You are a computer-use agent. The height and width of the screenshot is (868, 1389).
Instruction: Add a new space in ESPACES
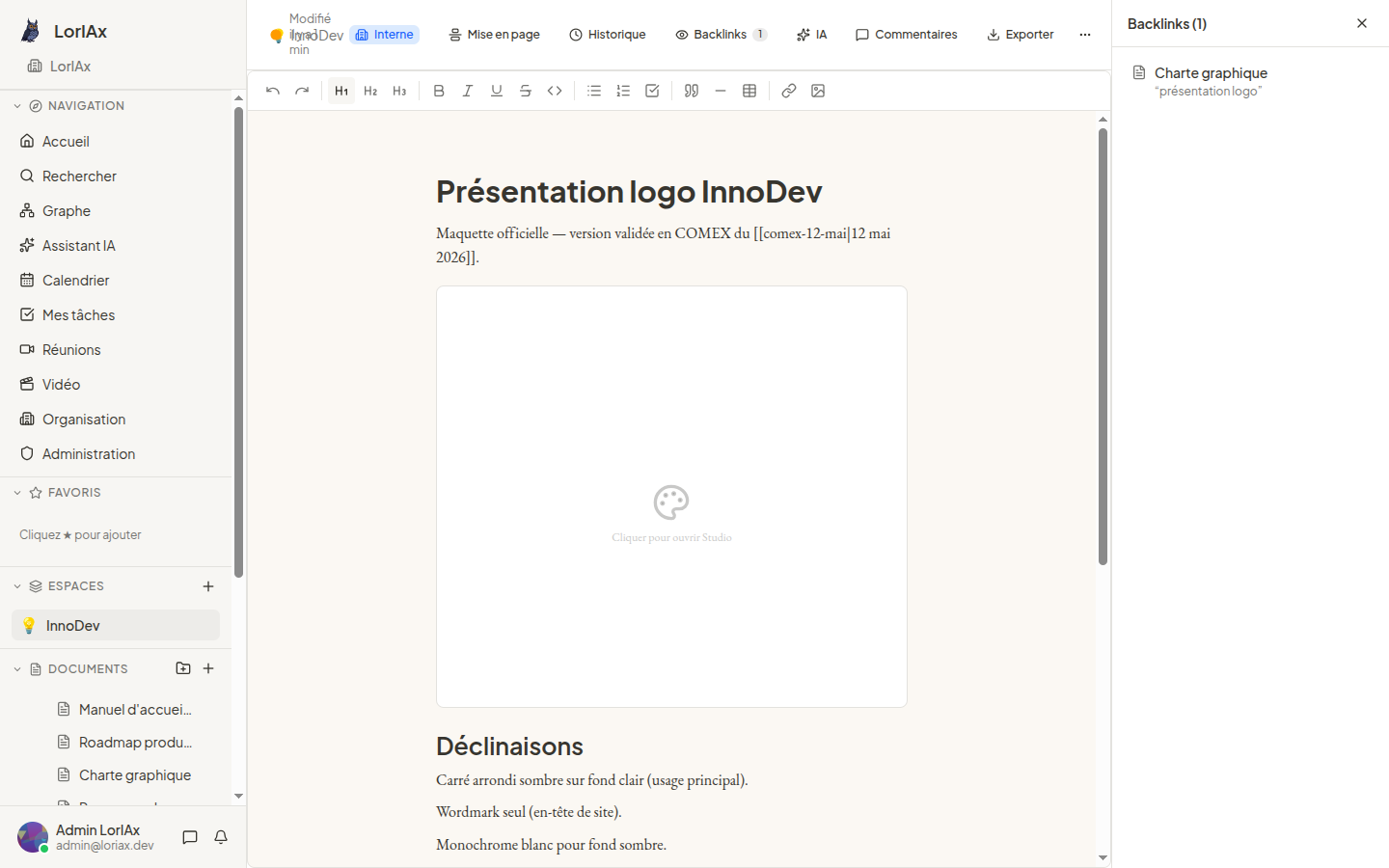(x=208, y=586)
